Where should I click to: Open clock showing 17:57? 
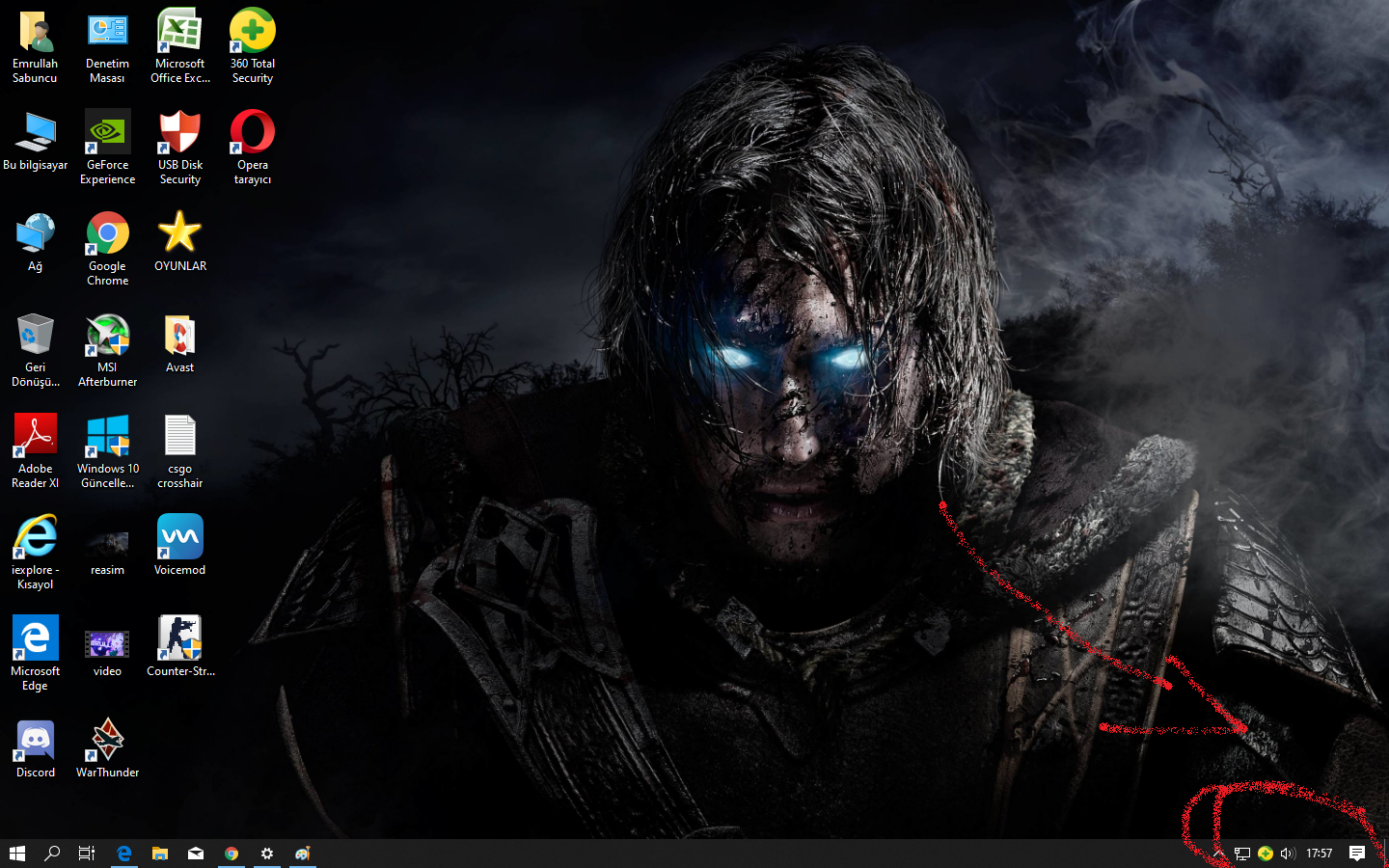click(1319, 854)
